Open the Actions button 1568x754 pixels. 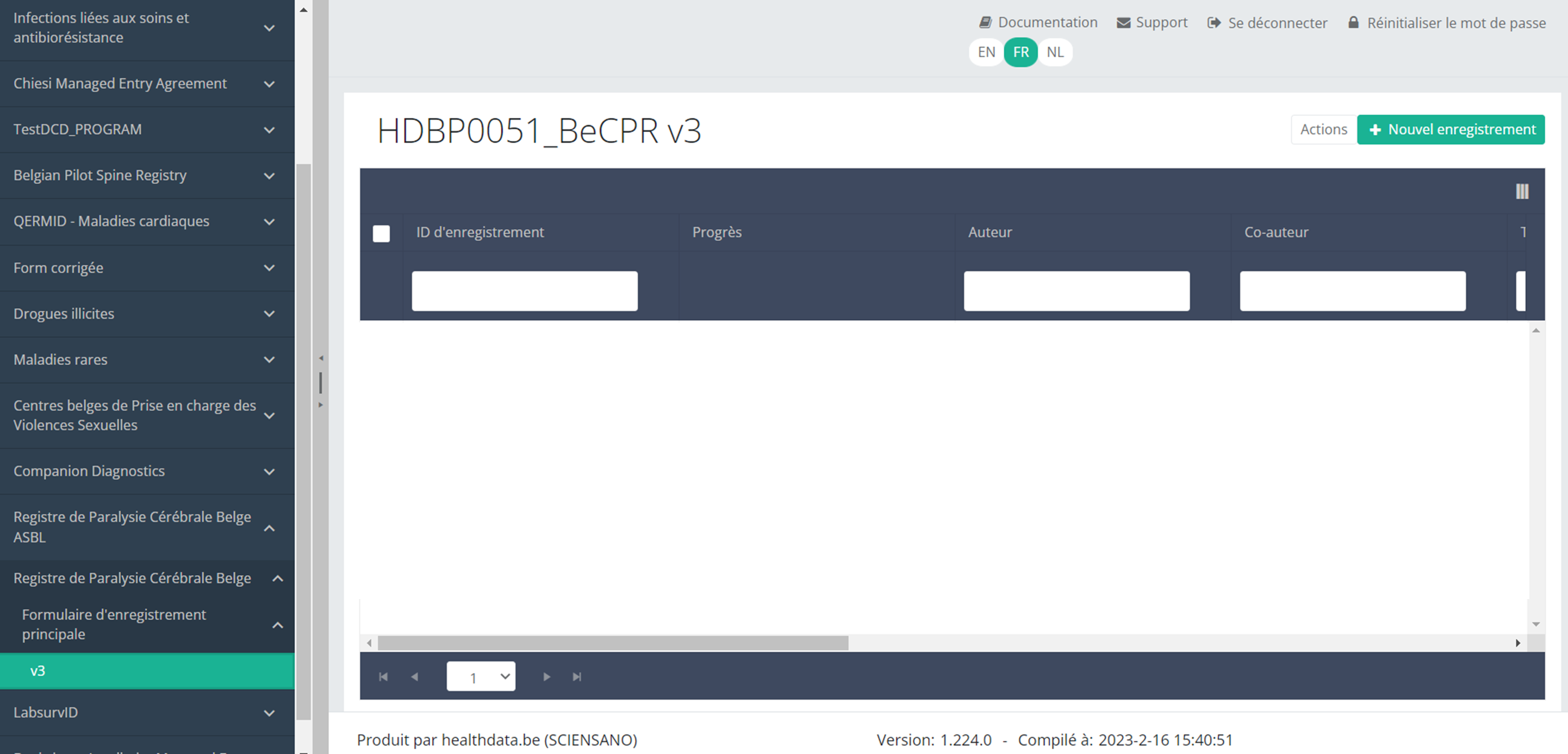tap(1323, 129)
